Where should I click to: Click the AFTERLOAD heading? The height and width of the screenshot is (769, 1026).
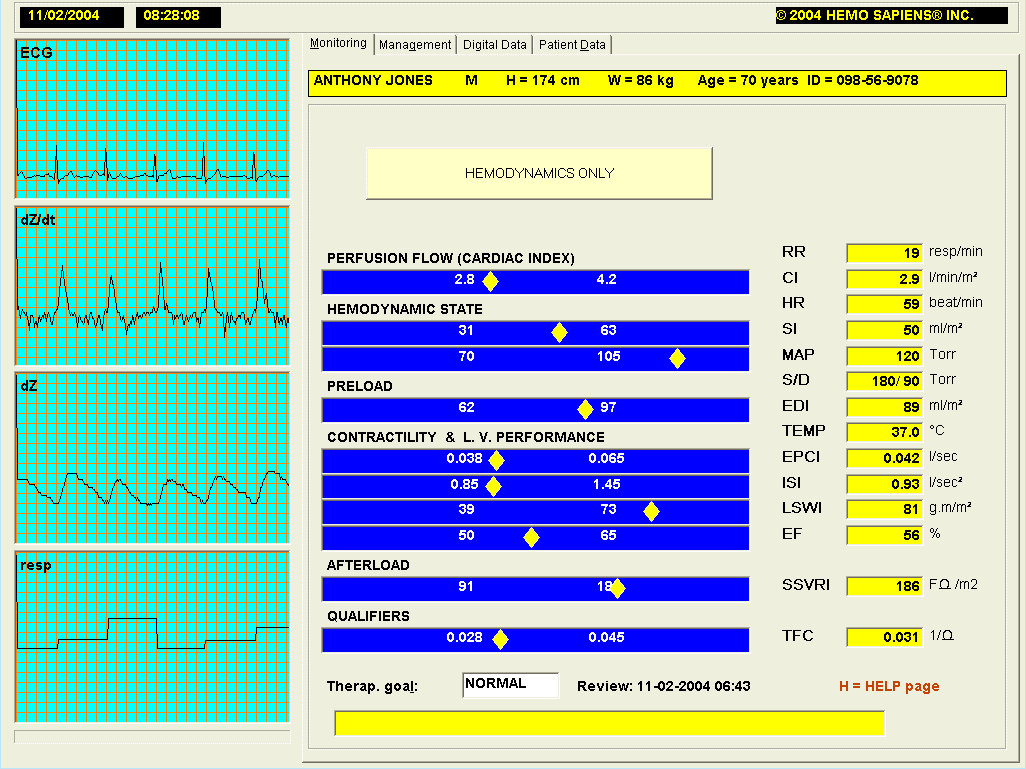(x=368, y=565)
